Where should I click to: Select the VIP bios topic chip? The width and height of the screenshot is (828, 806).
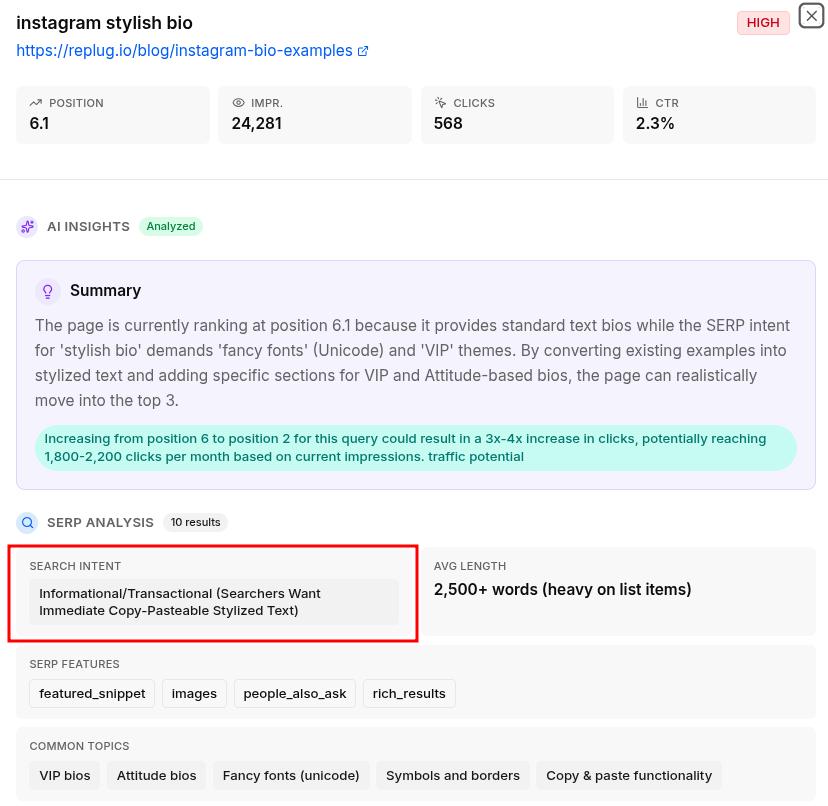(64, 775)
